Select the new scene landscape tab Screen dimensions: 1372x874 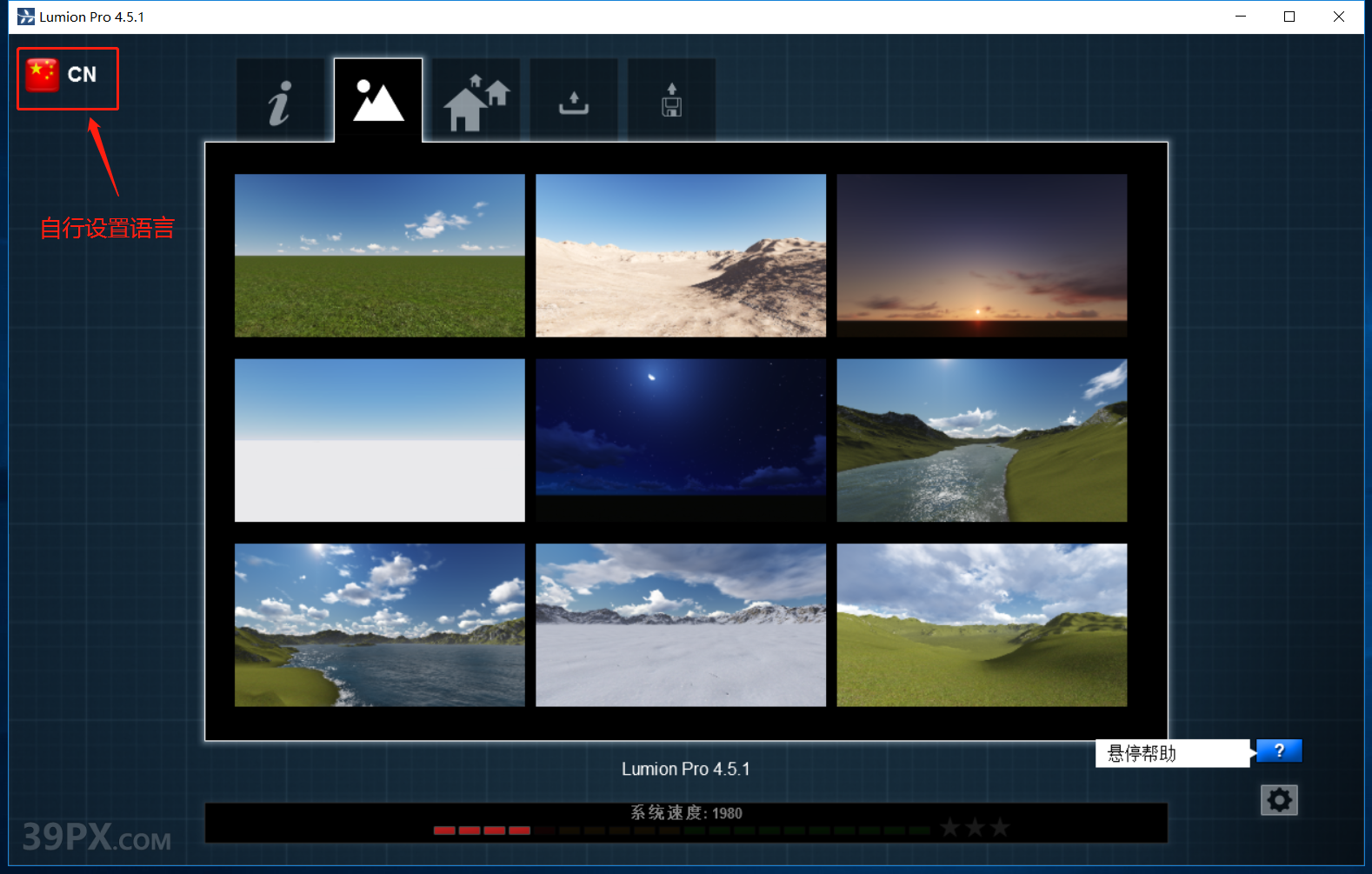pos(378,102)
